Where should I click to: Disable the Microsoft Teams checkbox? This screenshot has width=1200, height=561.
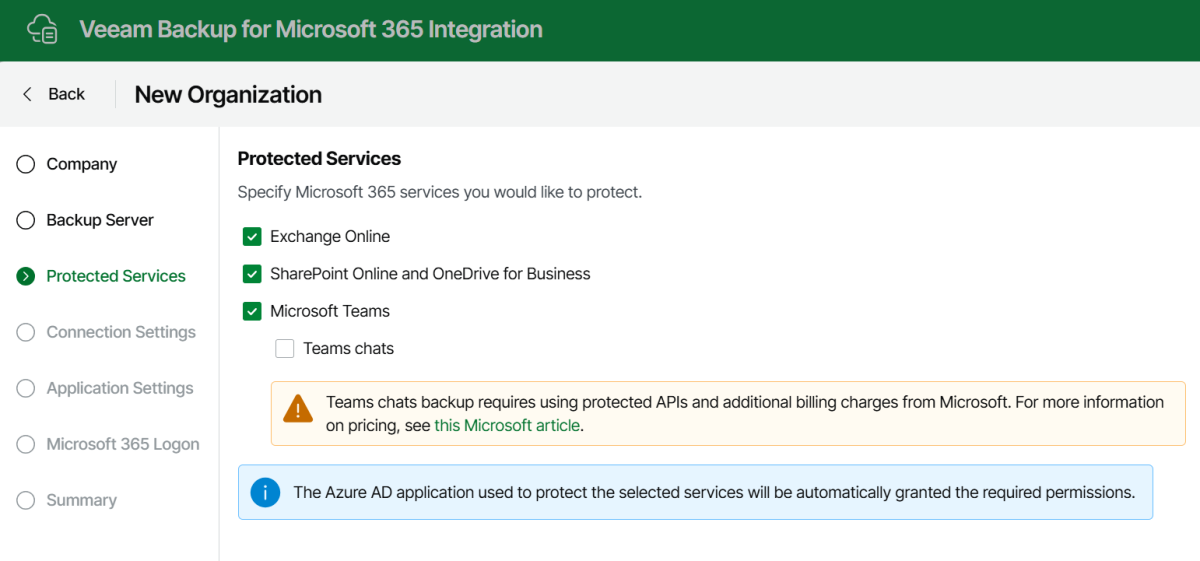click(x=252, y=311)
